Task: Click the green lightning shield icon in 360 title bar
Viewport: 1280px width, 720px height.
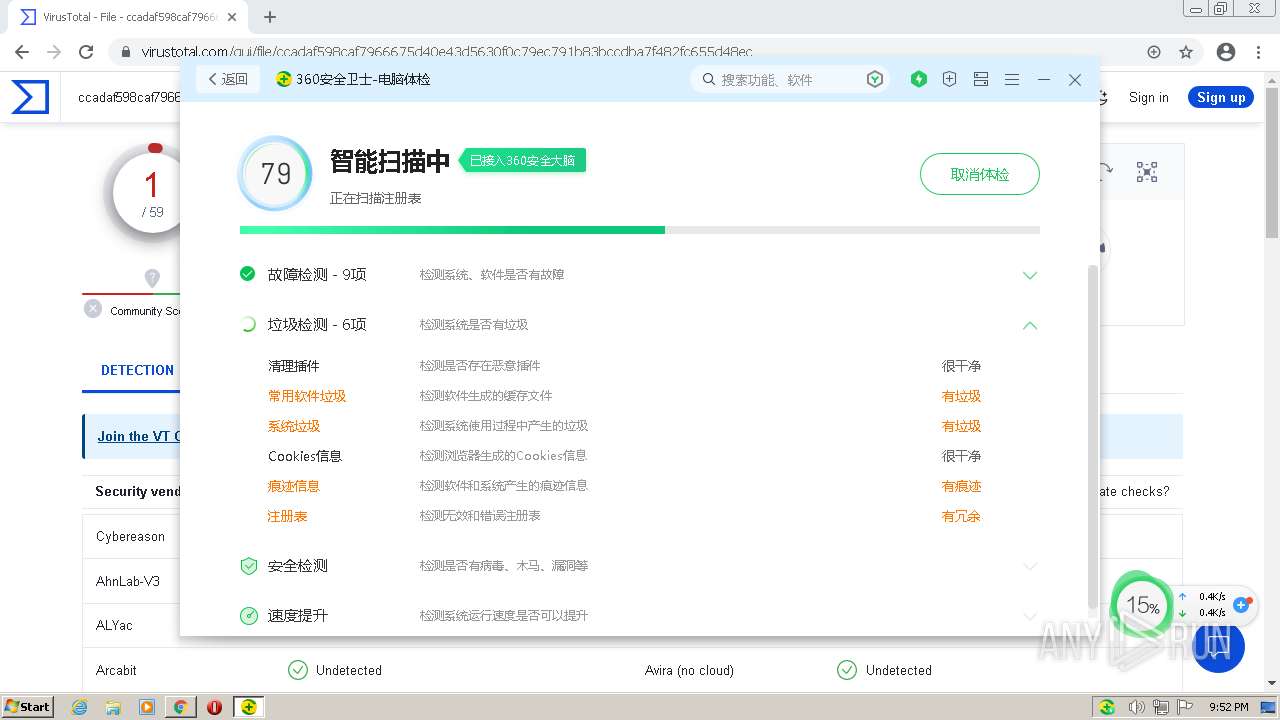Action: point(919,79)
